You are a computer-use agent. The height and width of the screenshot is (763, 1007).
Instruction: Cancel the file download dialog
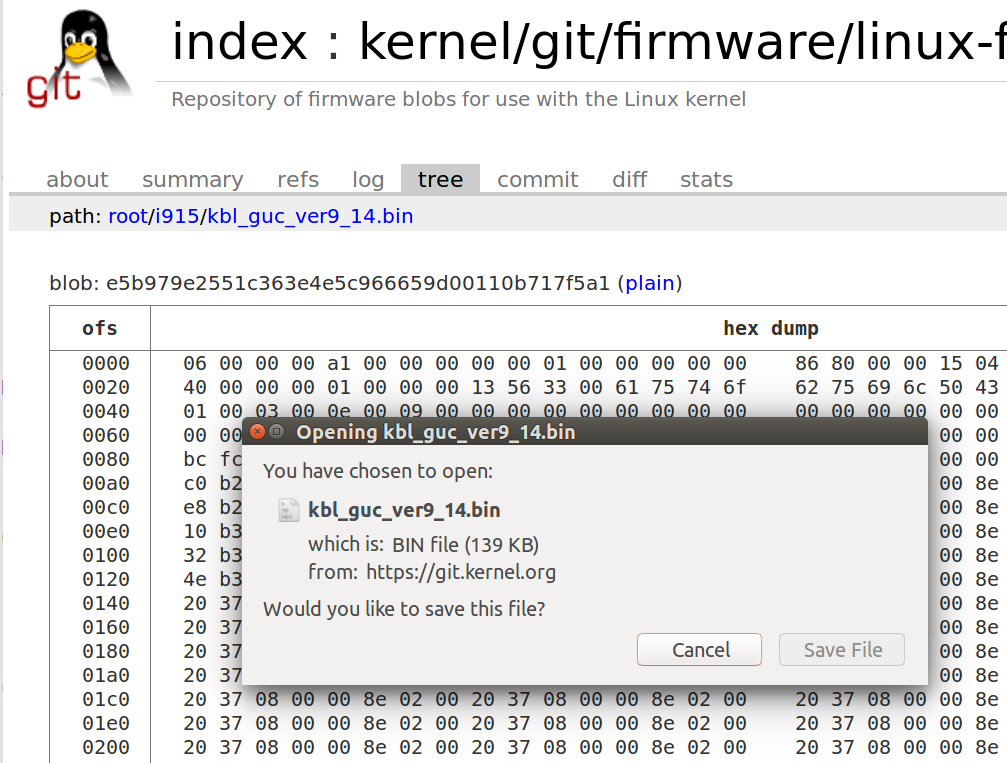click(x=698, y=649)
